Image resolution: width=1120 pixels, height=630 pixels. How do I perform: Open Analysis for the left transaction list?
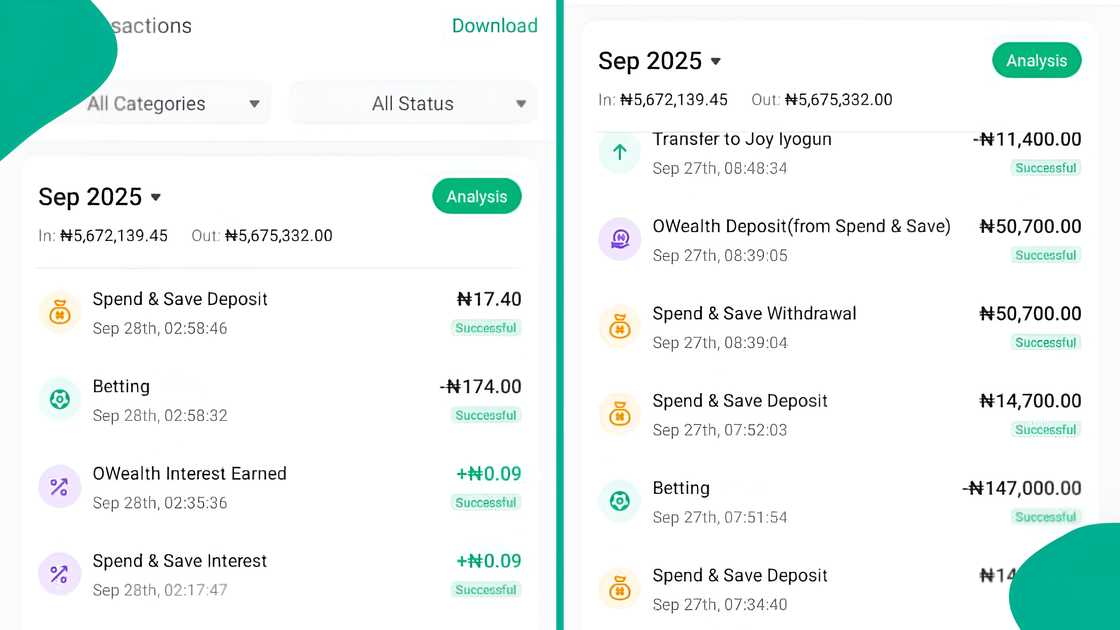click(477, 197)
